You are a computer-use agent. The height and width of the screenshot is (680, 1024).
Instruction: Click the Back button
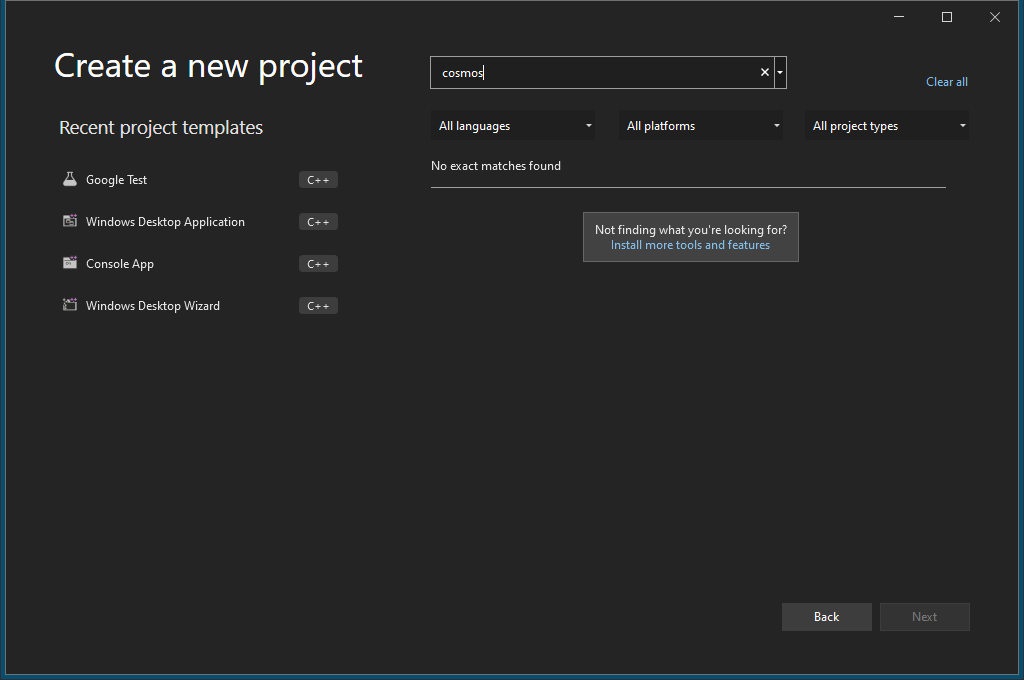(826, 617)
